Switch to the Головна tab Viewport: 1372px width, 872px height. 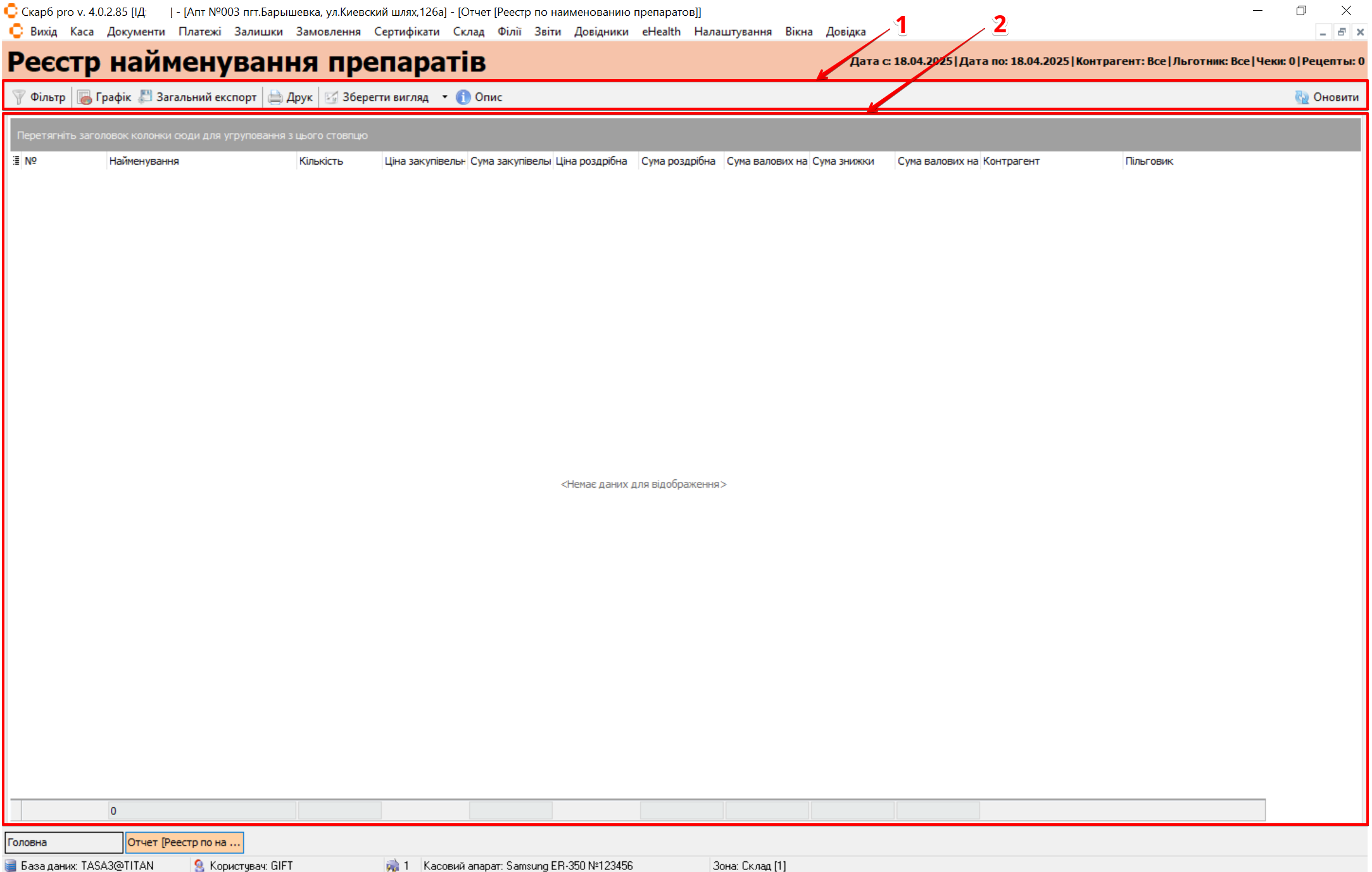(x=63, y=842)
